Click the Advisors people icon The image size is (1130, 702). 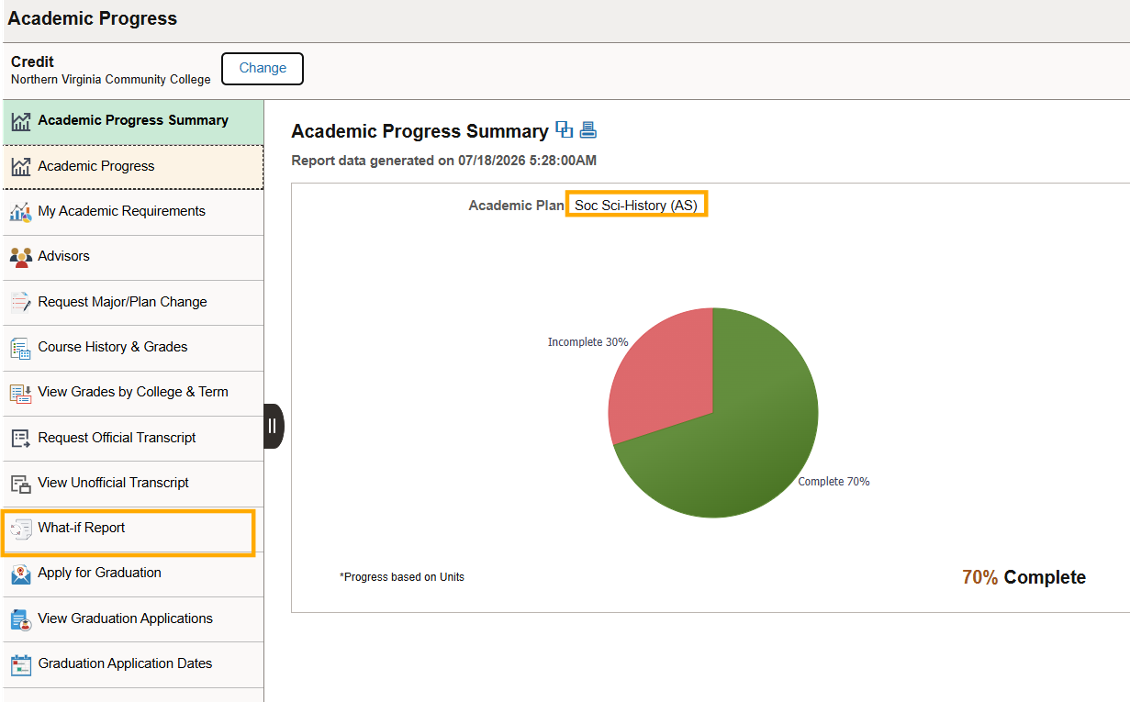21,257
